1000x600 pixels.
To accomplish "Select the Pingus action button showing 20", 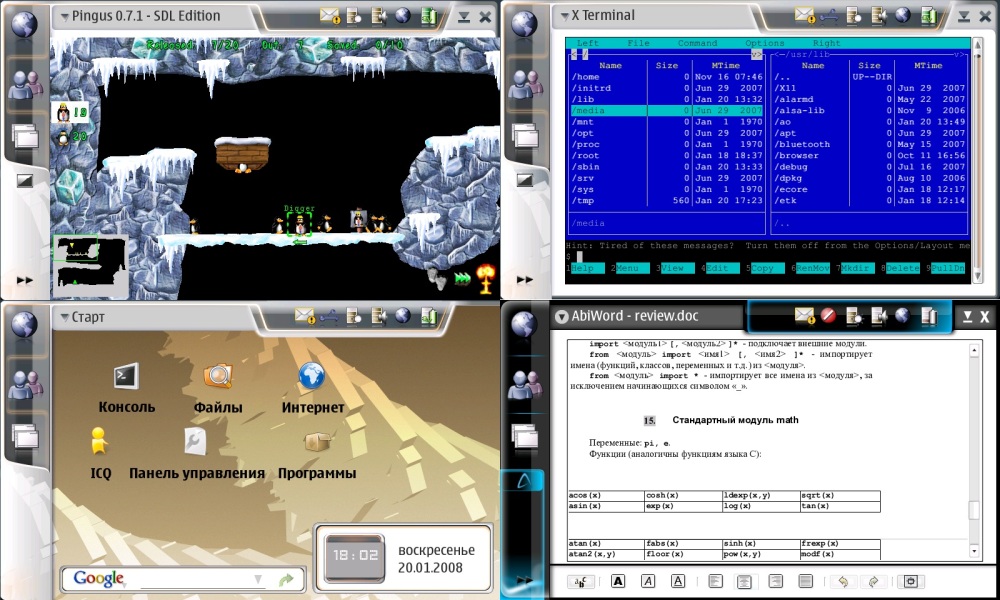I will (71, 136).
